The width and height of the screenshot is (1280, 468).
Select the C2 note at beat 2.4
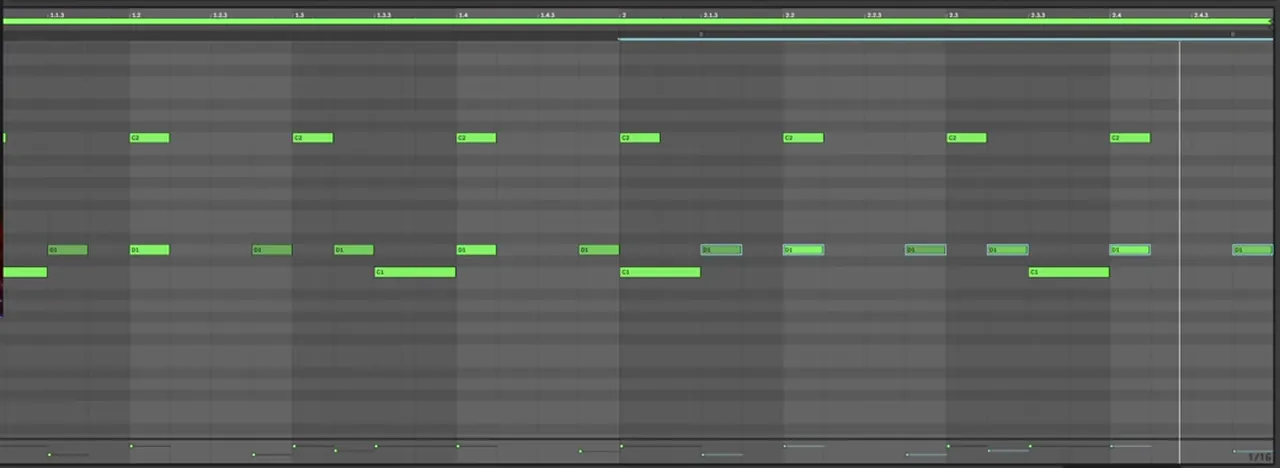tap(1130, 138)
